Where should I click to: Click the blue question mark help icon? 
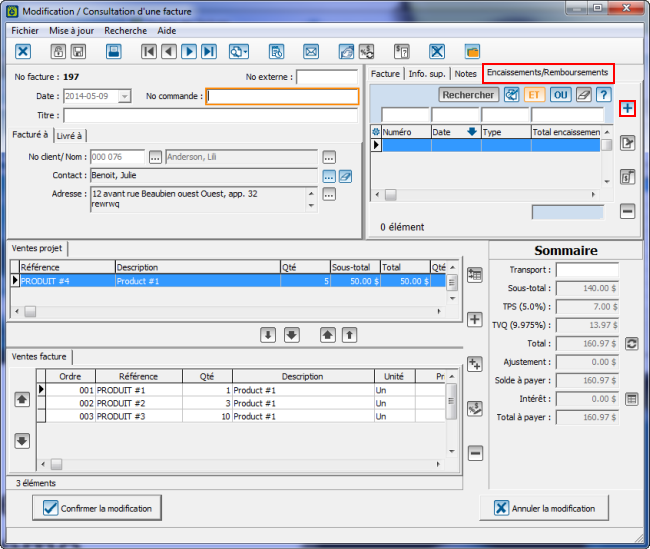click(603, 94)
